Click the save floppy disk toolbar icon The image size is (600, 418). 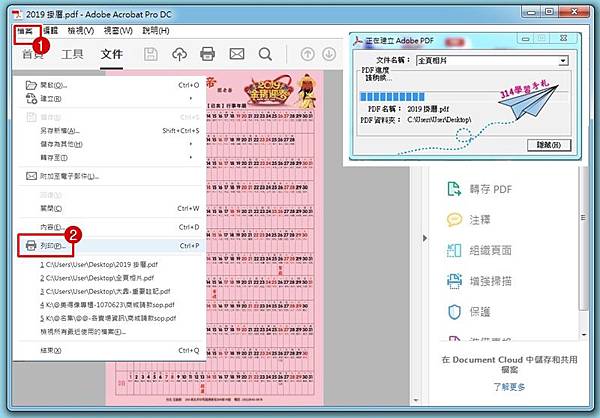click(x=150, y=54)
